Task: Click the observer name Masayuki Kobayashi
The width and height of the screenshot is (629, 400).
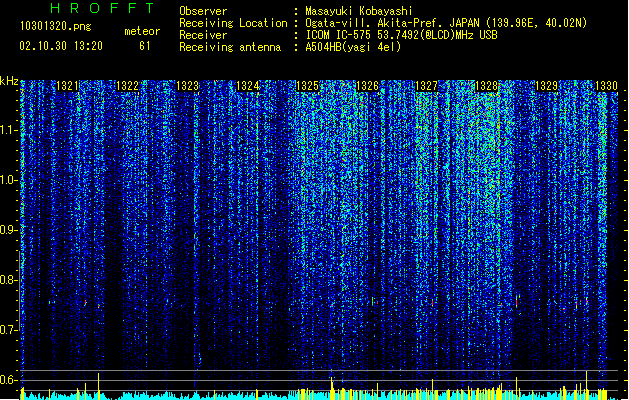Action: click(359, 11)
